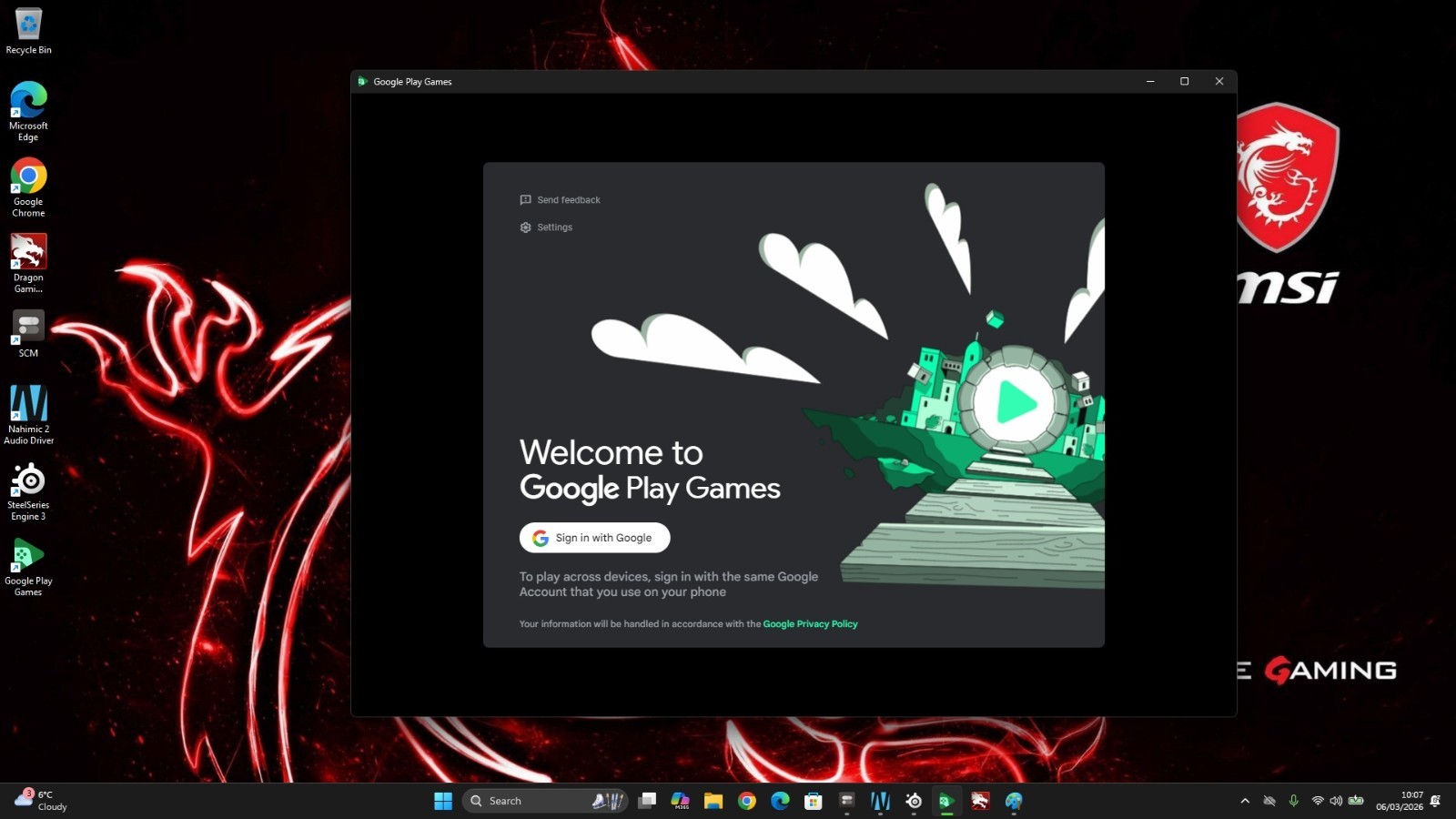Open clock and date 10:07 06/03/2026
The image size is (1456, 819).
pyautogui.click(x=1400, y=801)
